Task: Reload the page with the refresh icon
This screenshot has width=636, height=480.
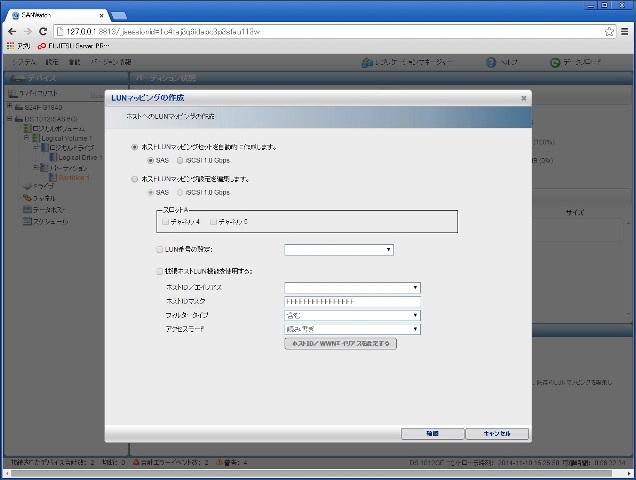Action: coord(42,31)
